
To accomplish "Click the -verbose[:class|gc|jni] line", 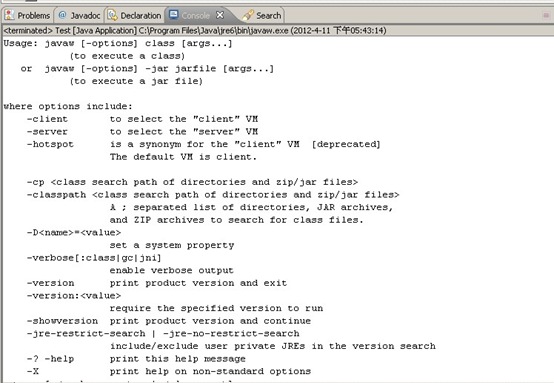I will pos(94,258).
